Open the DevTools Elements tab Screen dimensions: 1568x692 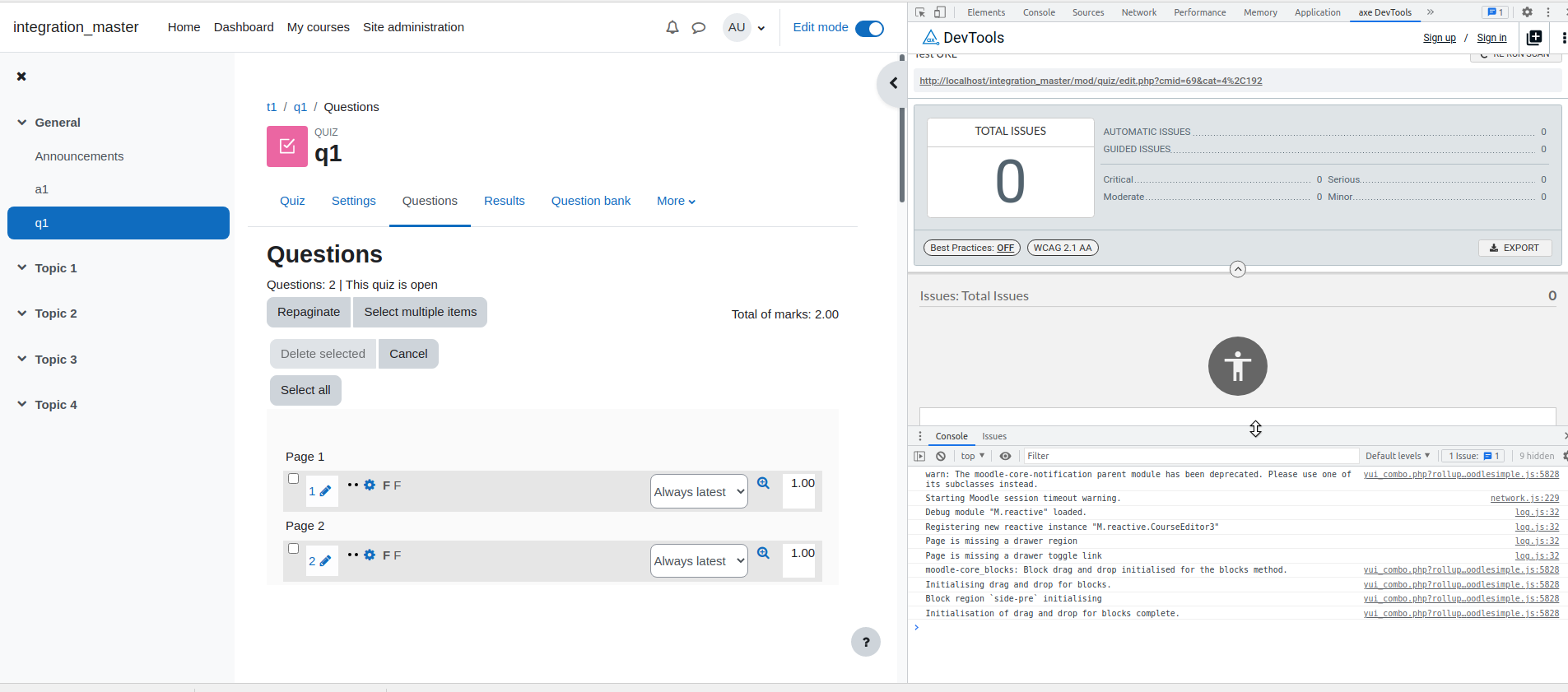pos(986,12)
